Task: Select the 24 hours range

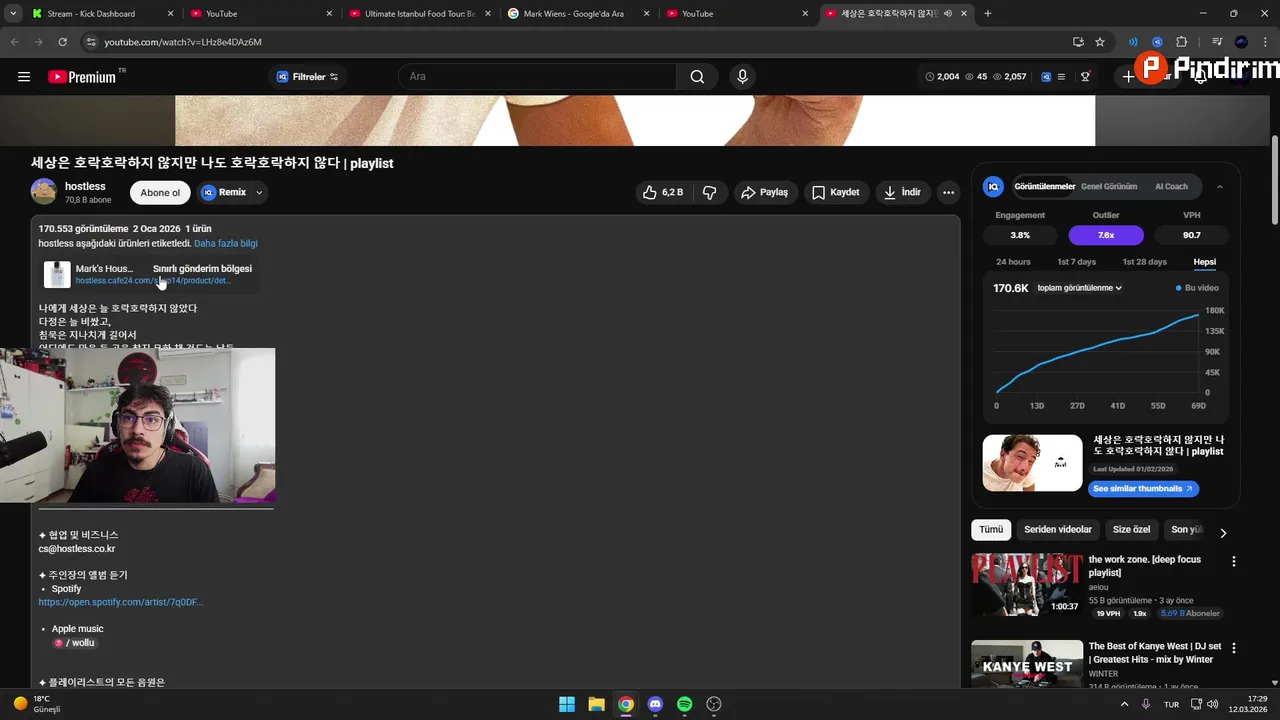Action: (1013, 262)
